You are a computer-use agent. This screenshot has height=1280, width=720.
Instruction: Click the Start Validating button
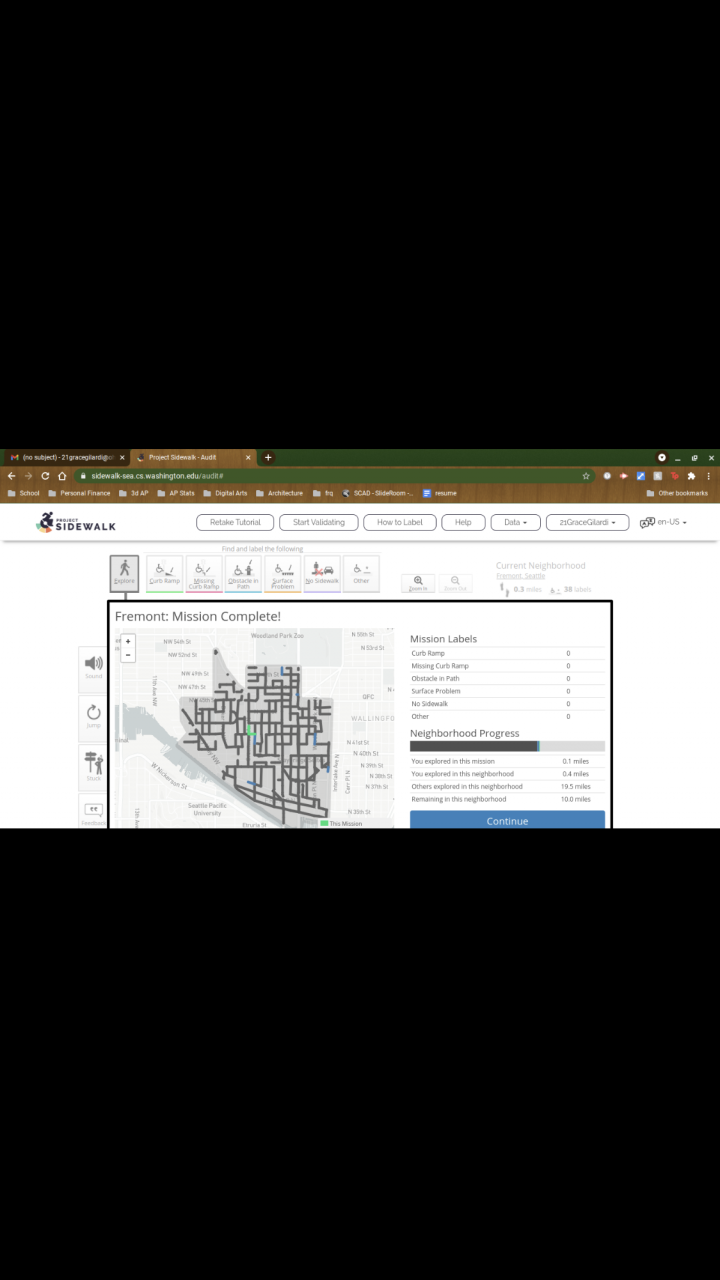click(x=318, y=522)
